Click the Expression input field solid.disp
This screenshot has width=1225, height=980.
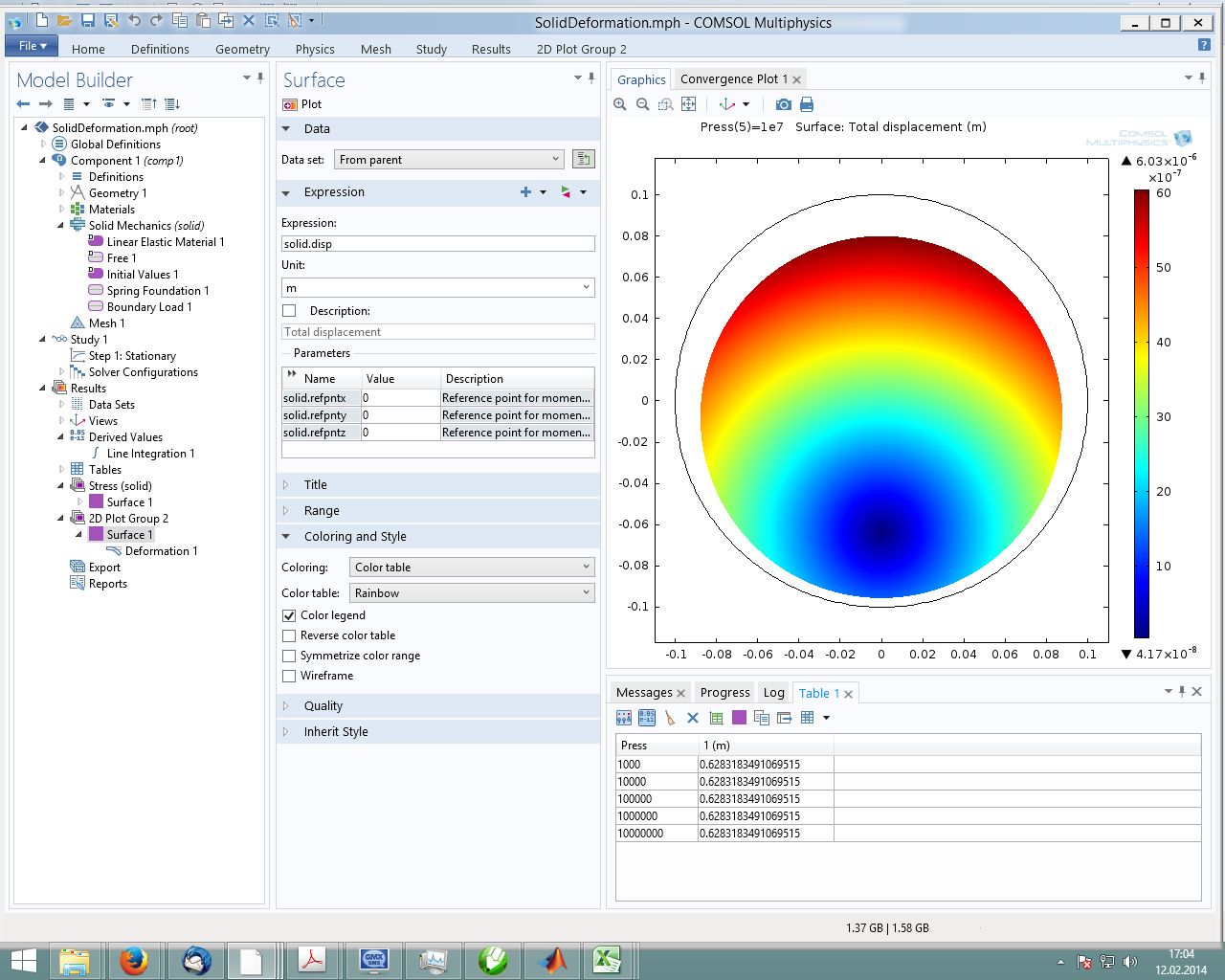pos(437,244)
